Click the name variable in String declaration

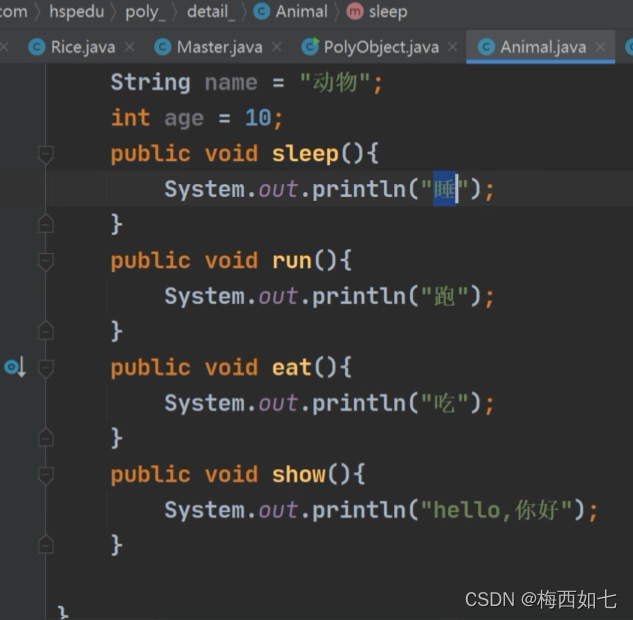coord(231,83)
